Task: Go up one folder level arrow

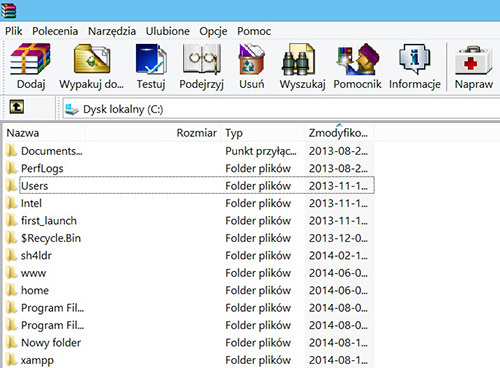Action: tap(17, 107)
